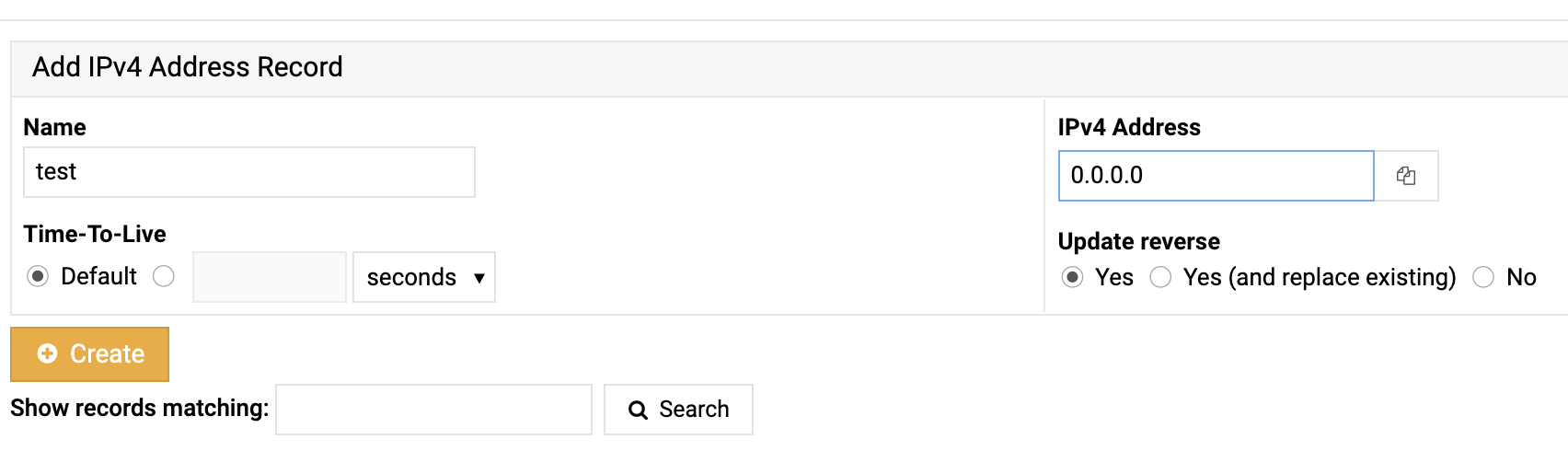This screenshot has height=451, width=1568.
Task: Click the custom Time-To-Live value box
Action: point(269,277)
